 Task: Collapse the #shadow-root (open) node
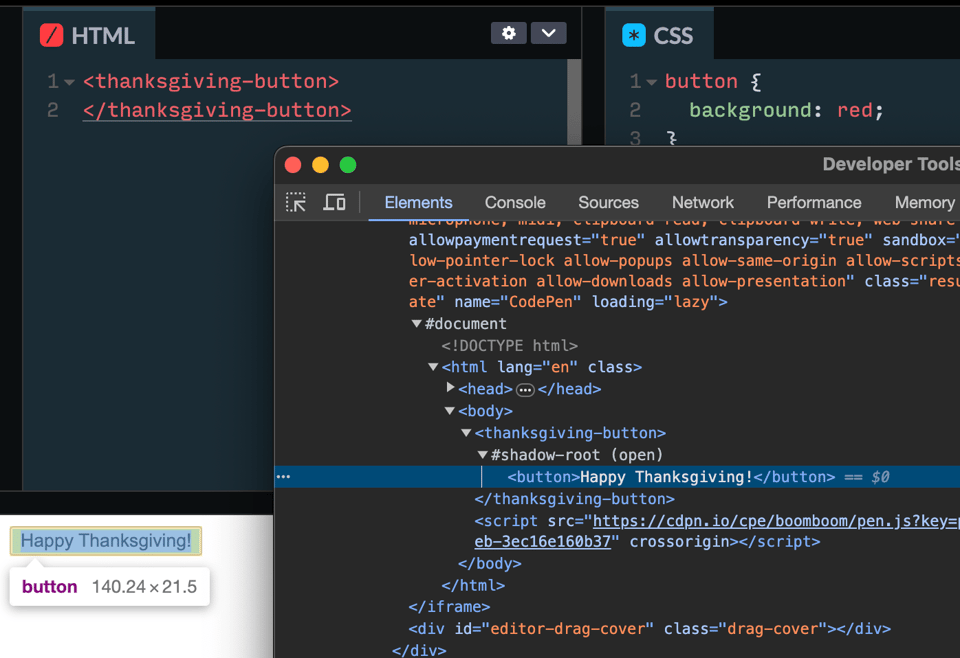(483, 455)
